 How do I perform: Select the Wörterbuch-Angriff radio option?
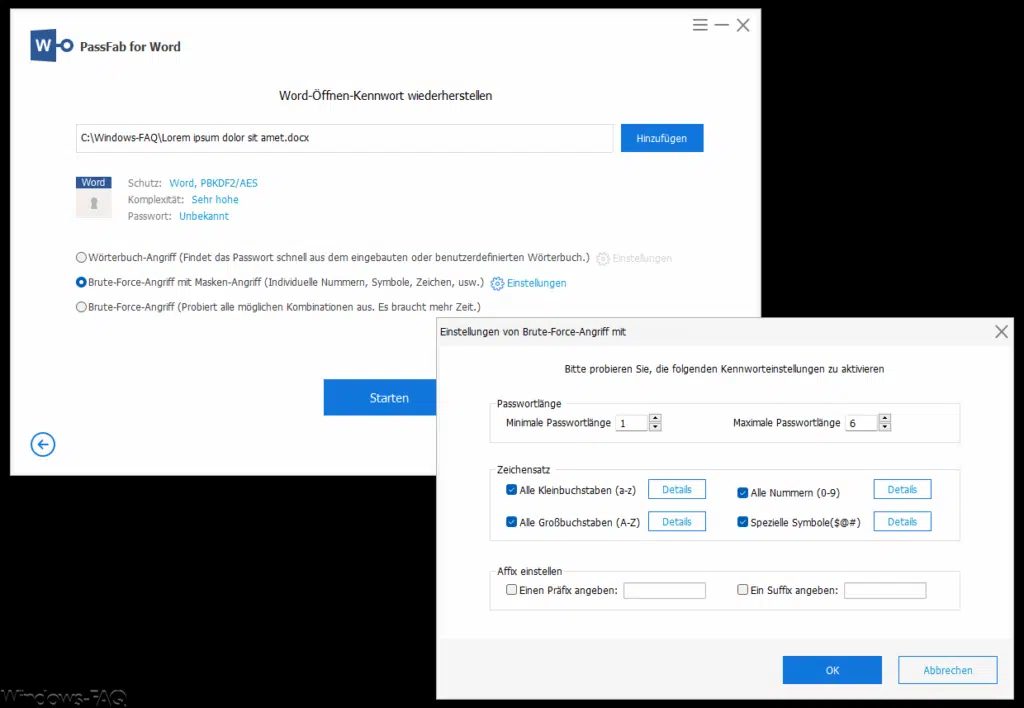point(82,258)
